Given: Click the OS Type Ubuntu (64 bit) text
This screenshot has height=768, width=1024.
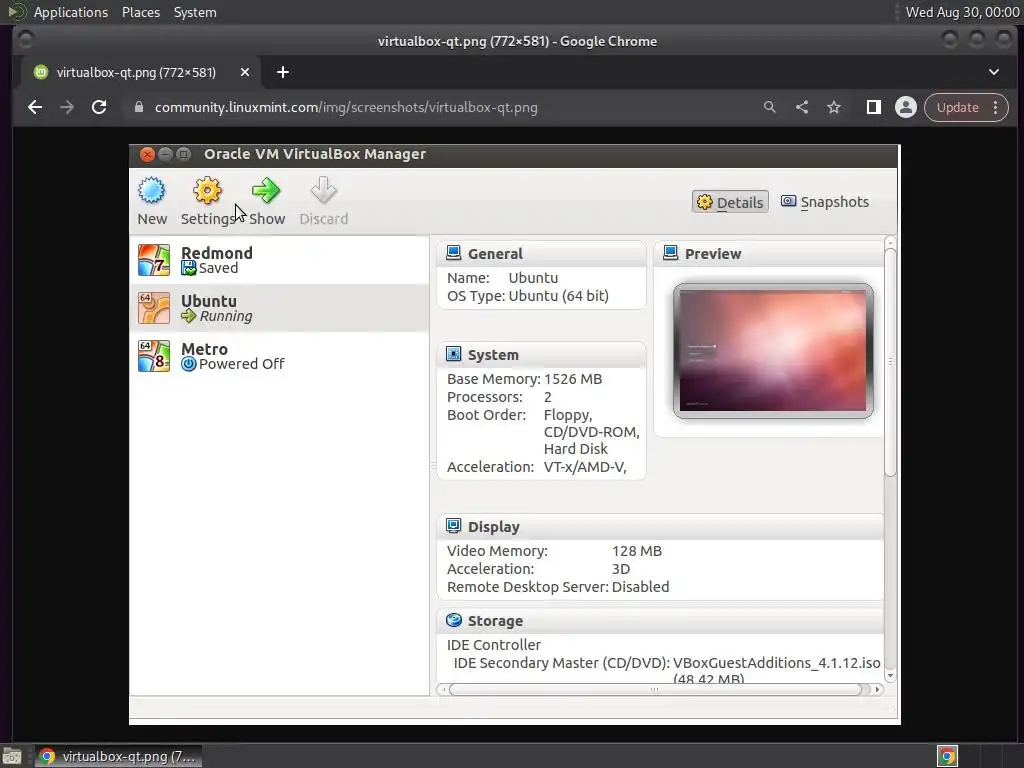Looking at the screenshot, I should click(x=558, y=296).
